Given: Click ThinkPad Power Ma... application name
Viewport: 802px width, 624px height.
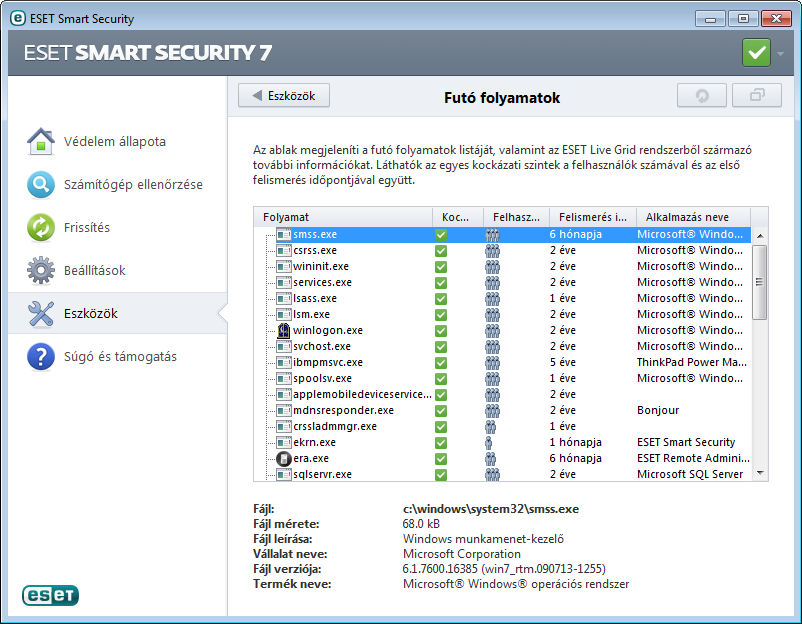Looking at the screenshot, I should [692, 362].
